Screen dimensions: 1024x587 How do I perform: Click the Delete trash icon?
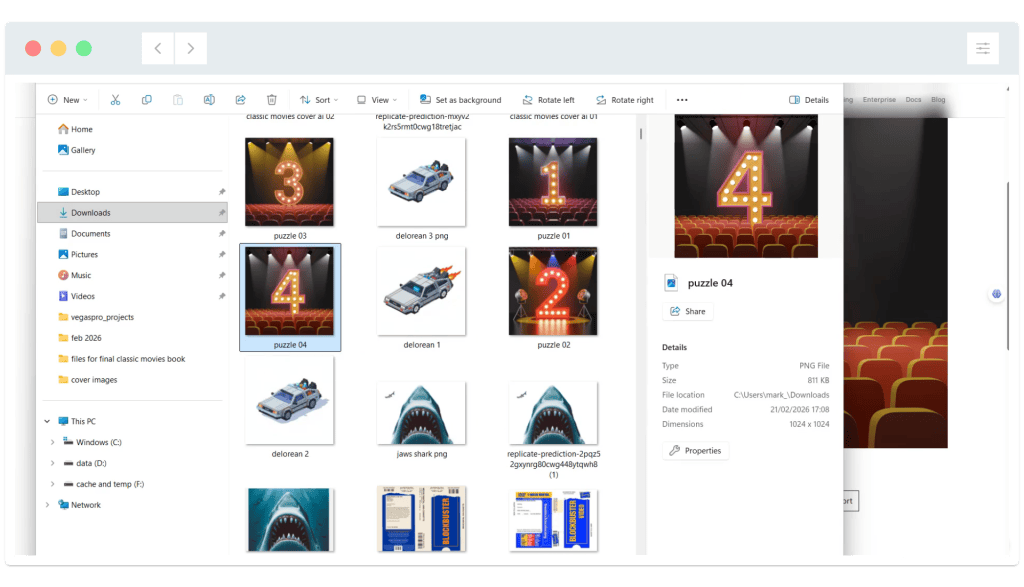coord(272,100)
